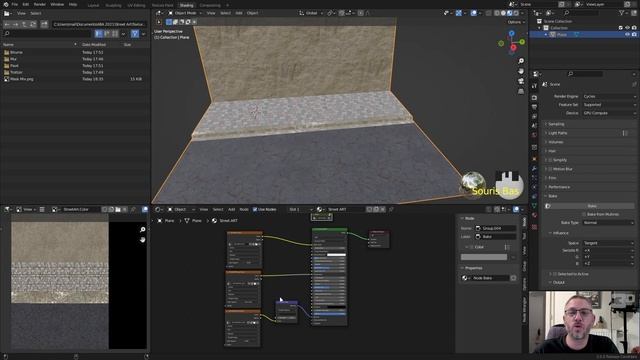Toggle Use Nodes checkbox in node editor
Viewport: 640px width, 360px height.
pyautogui.click(x=255, y=209)
